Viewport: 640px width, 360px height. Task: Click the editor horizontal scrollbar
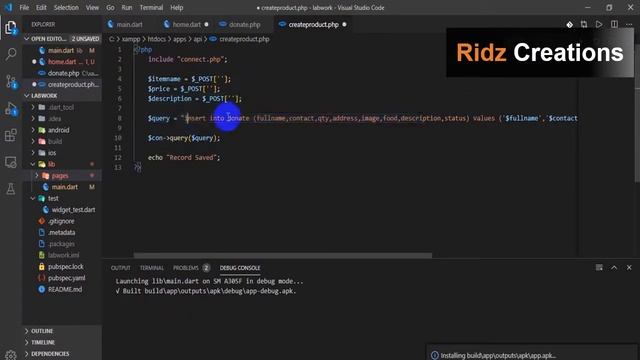[282, 256]
